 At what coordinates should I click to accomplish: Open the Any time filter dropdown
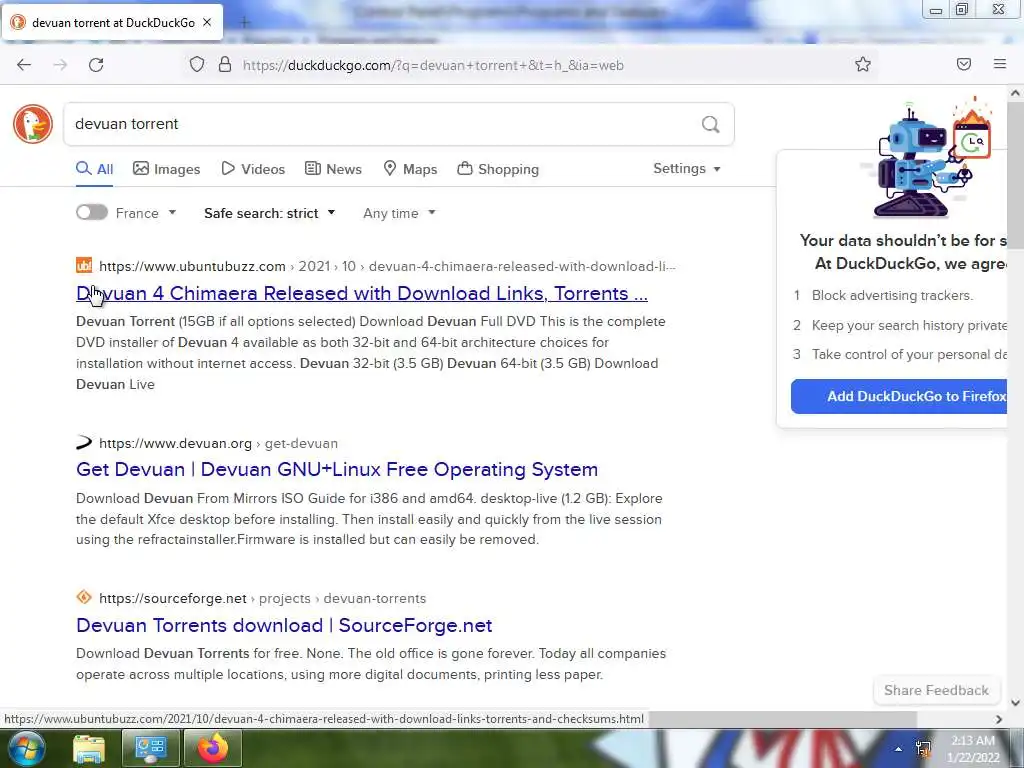point(399,213)
